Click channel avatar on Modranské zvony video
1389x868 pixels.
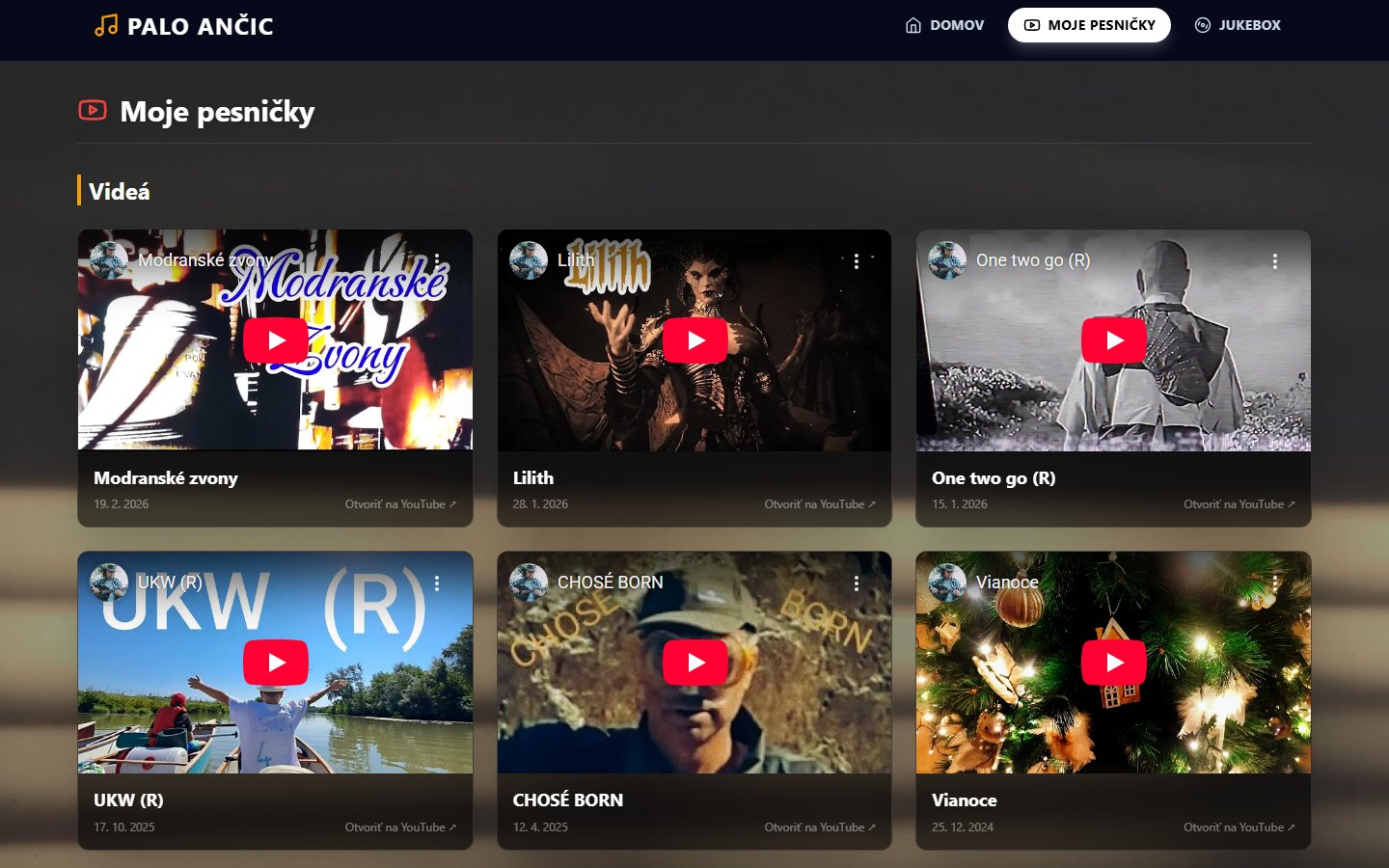pyautogui.click(x=109, y=260)
